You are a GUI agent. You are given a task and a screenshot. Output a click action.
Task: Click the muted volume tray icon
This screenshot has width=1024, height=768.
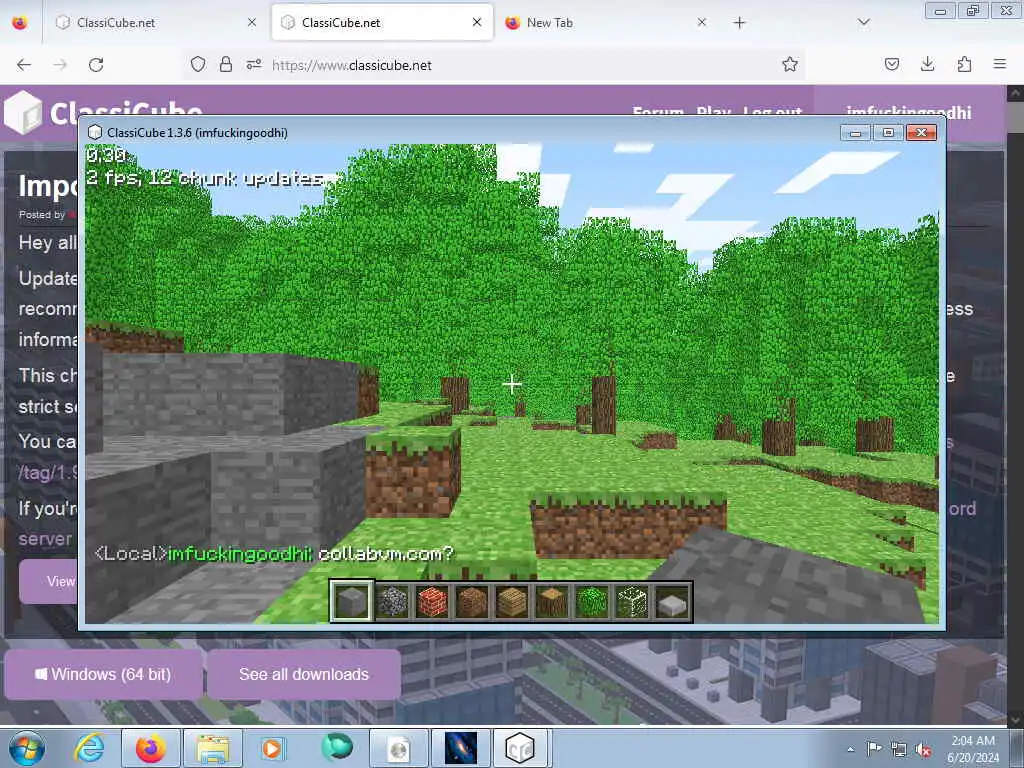[923, 750]
